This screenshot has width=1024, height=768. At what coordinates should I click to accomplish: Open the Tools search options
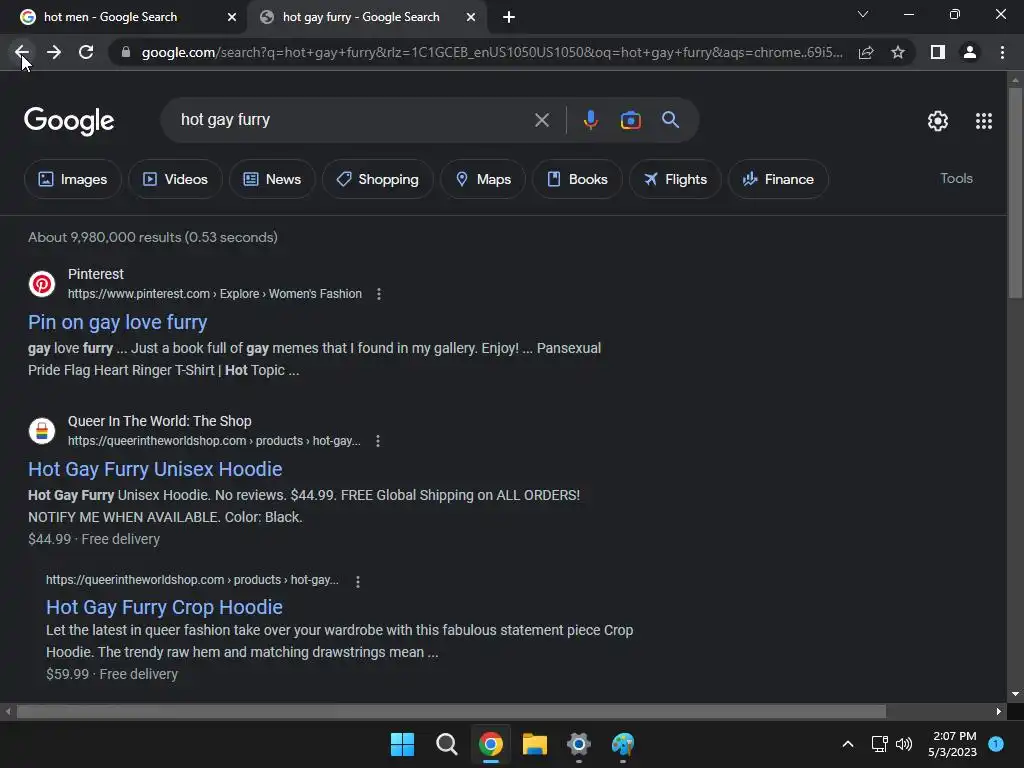956,178
